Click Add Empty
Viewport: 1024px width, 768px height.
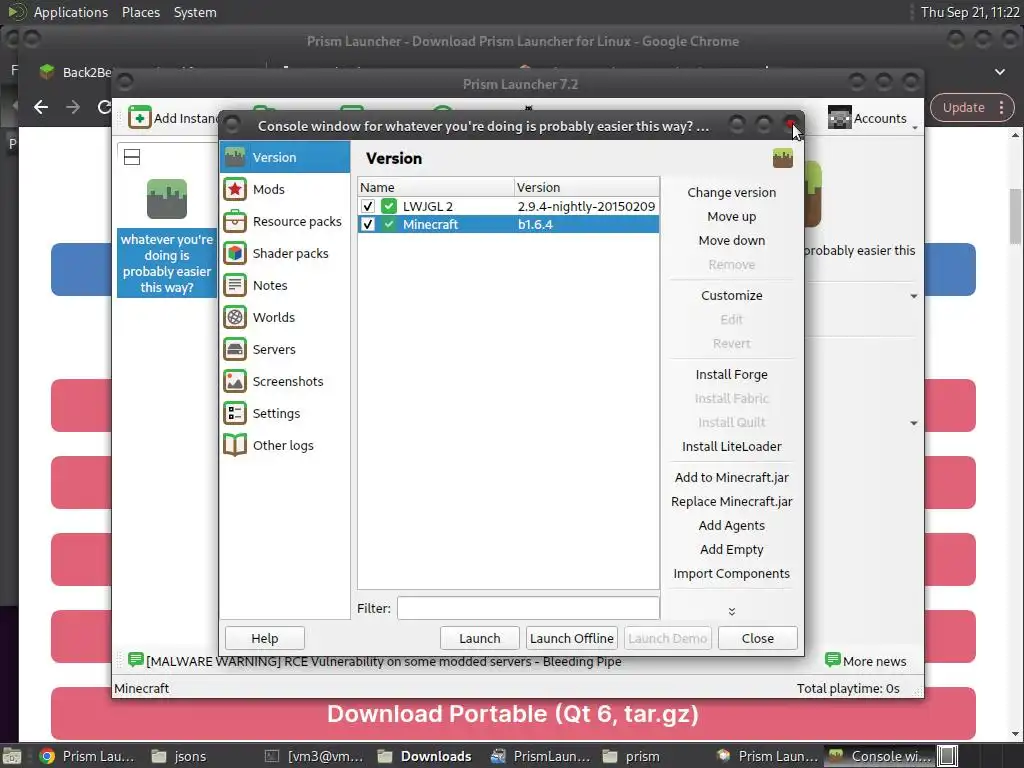coord(731,550)
